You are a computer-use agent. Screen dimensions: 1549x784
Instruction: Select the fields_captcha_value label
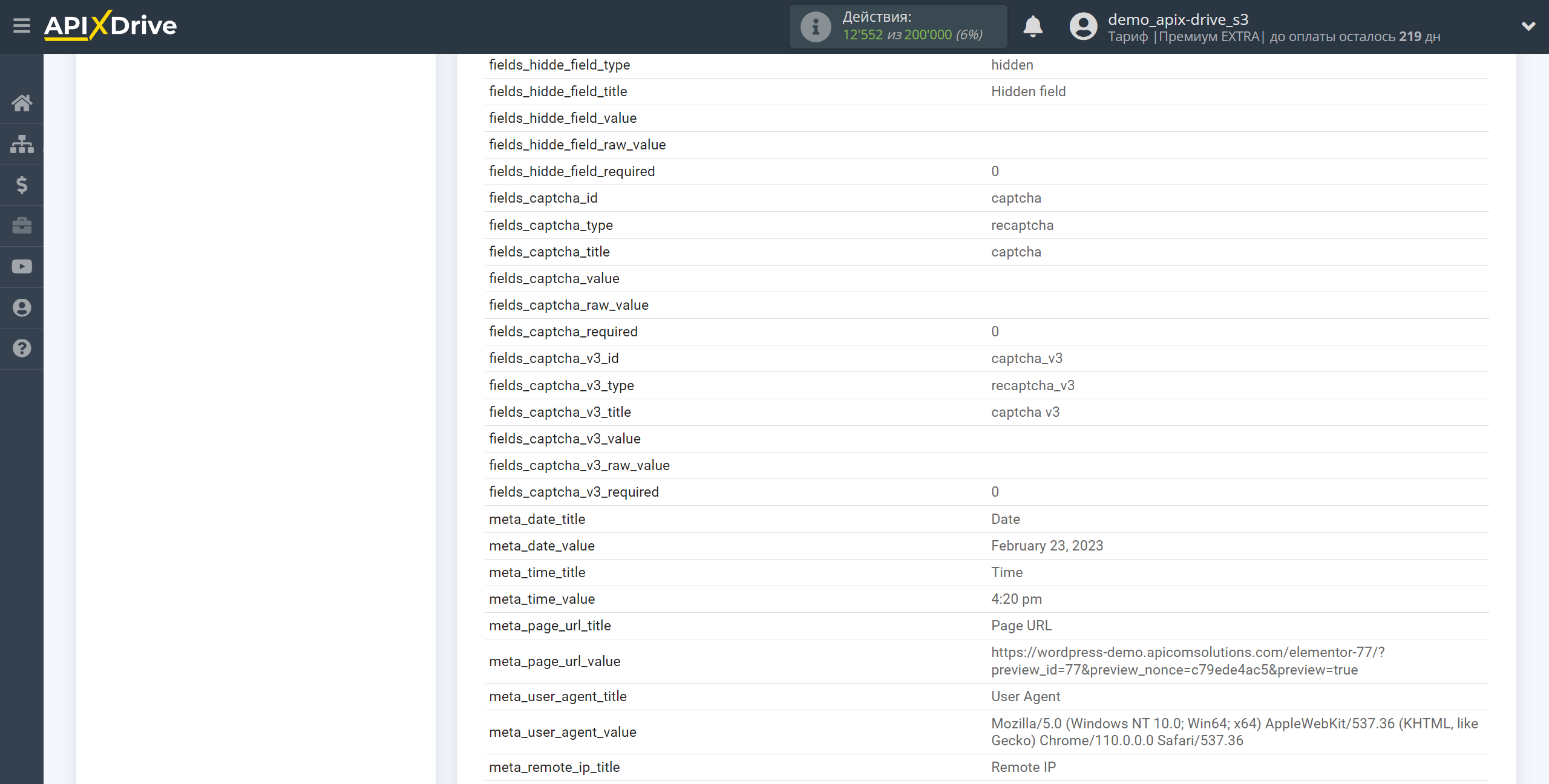pos(554,278)
